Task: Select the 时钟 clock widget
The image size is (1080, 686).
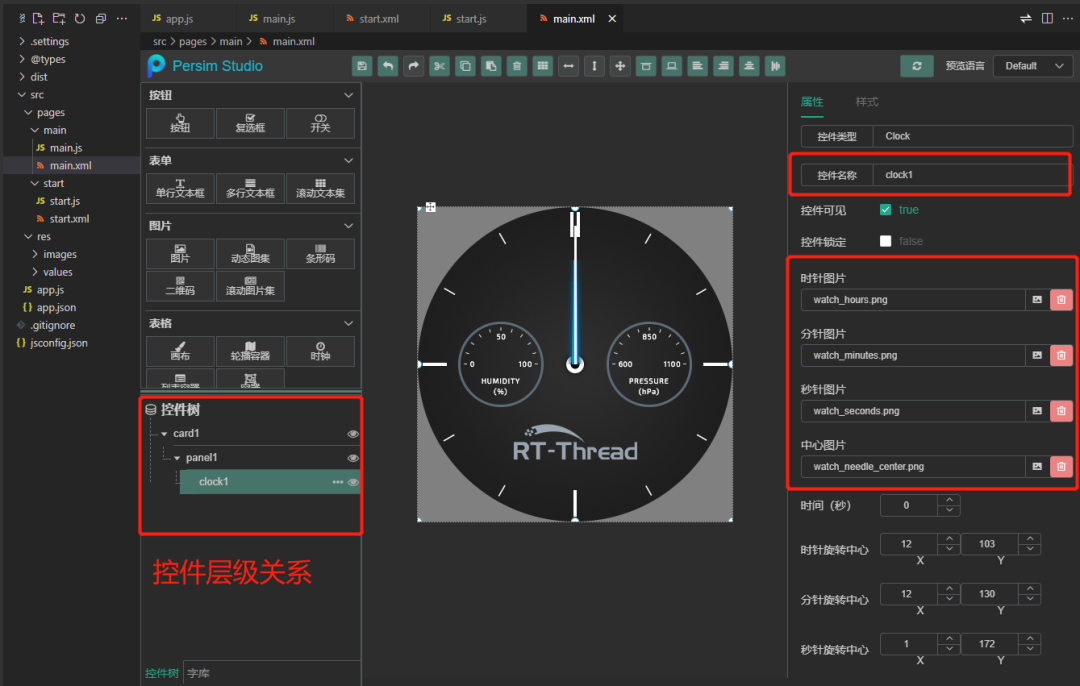Action: (320, 351)
